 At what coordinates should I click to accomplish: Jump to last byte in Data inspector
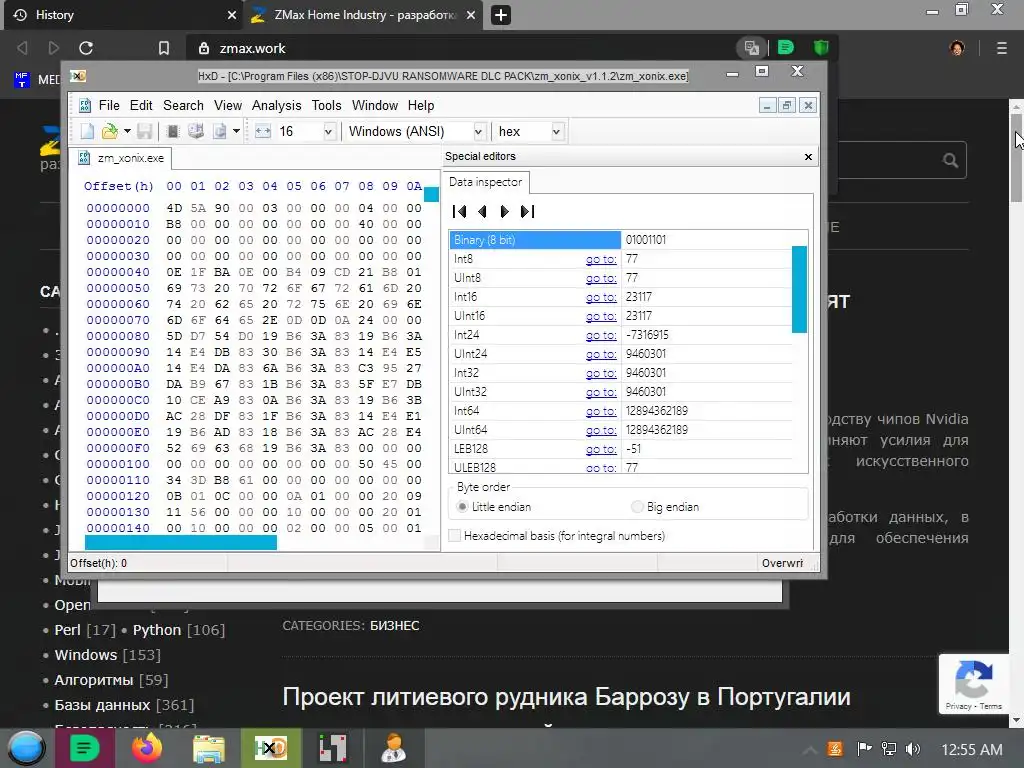(x=527, y=211)
